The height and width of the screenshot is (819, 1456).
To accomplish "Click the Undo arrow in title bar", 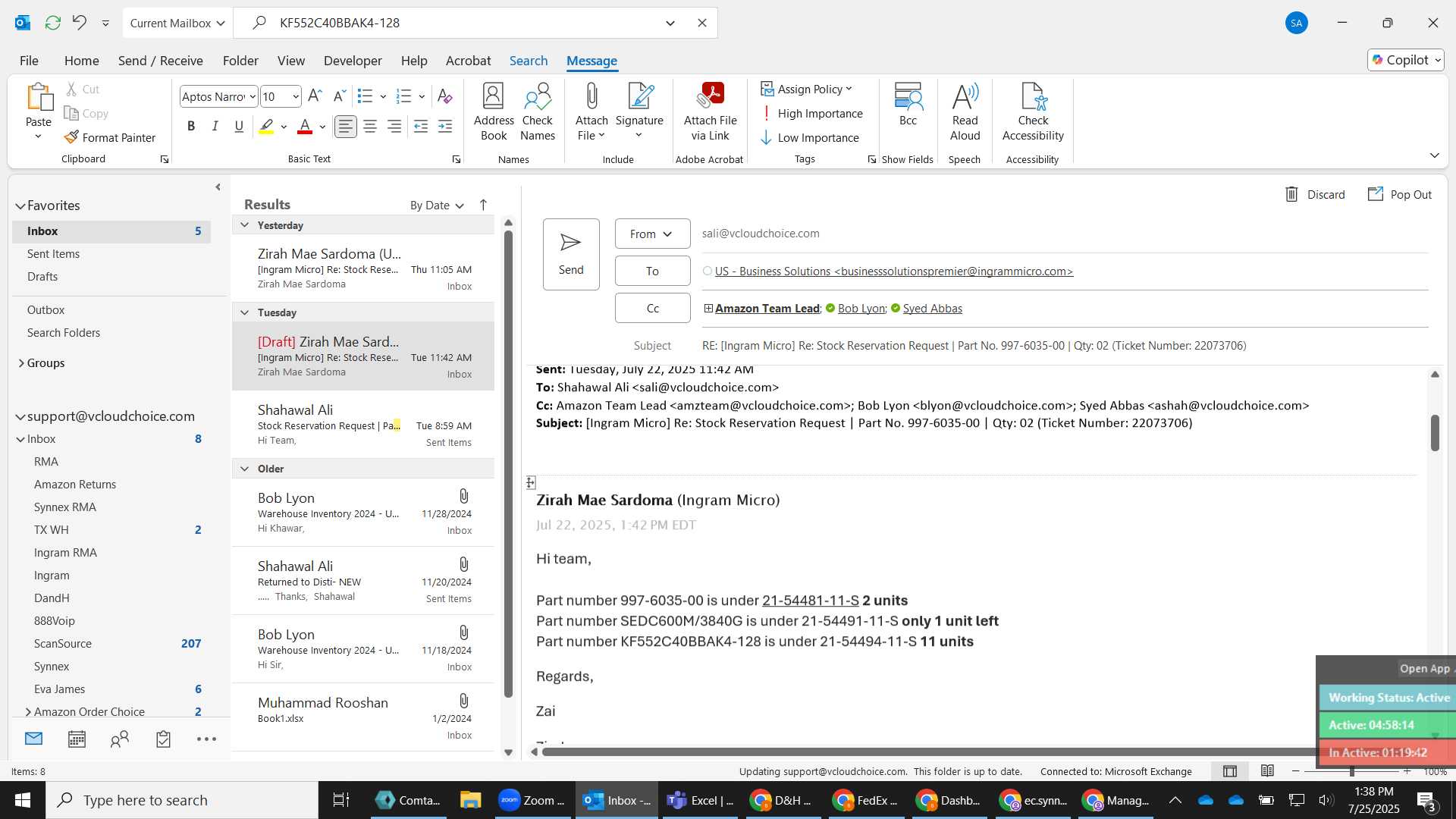I will (x=80, y=23).
